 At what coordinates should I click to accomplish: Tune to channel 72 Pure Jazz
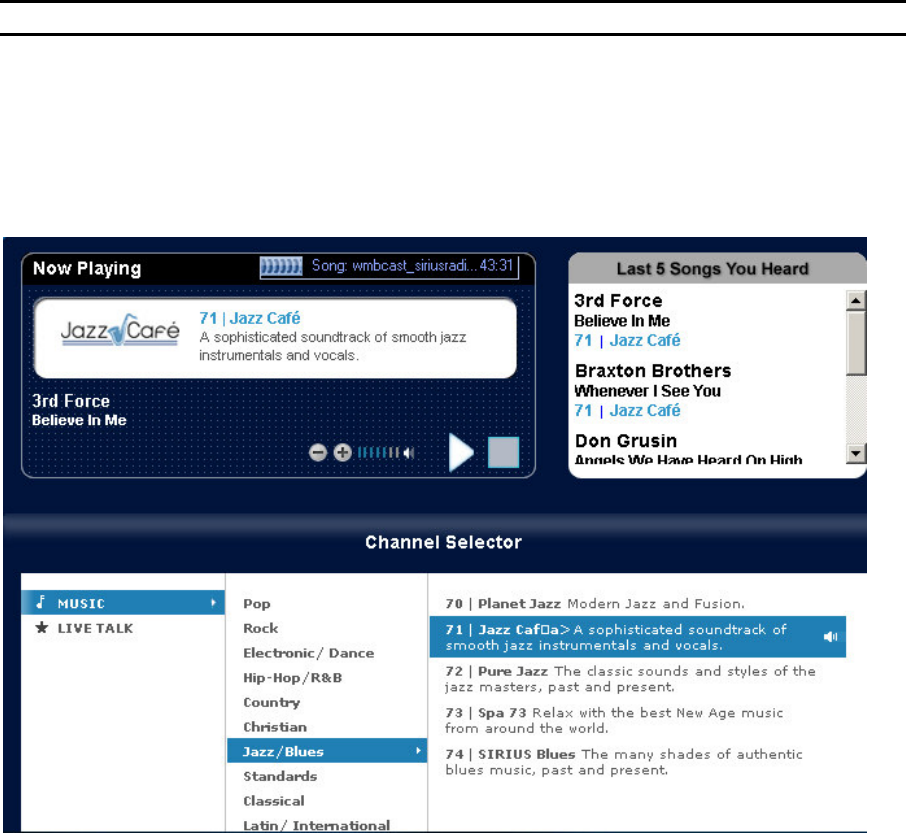click(x=630, y=679)
